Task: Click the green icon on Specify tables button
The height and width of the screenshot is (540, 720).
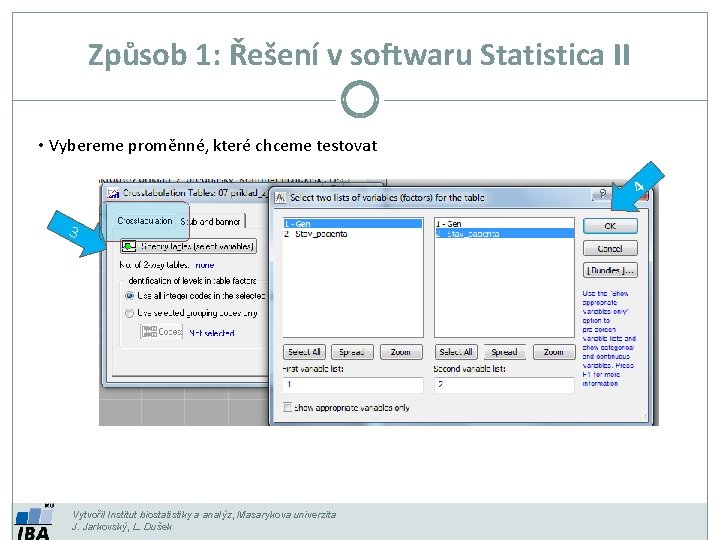Action: coord(129,246)
